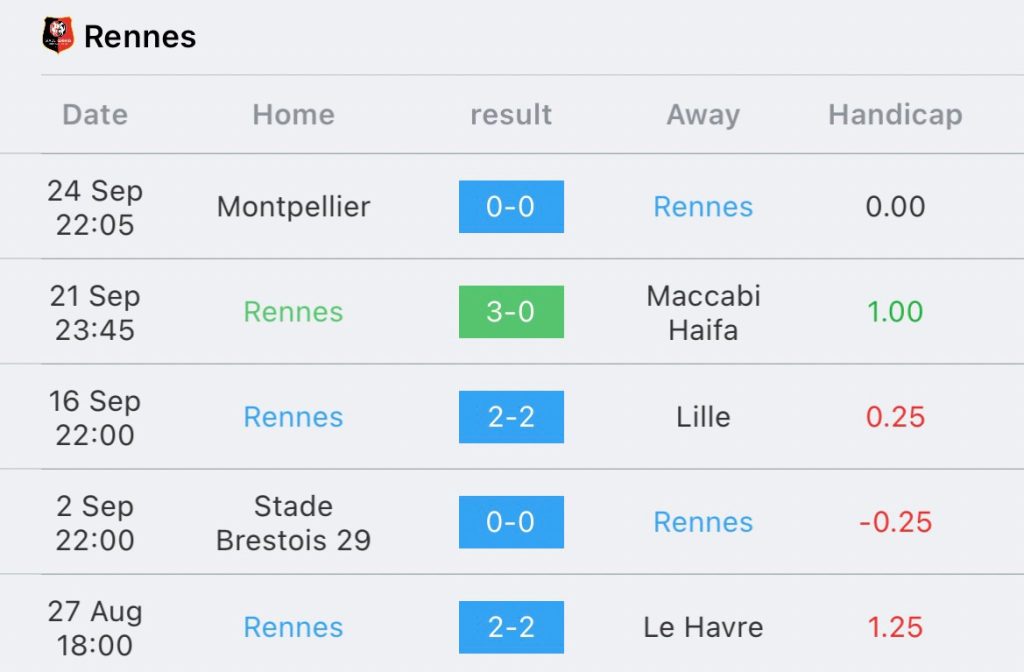Click the Rennes team title

[140, 37]
